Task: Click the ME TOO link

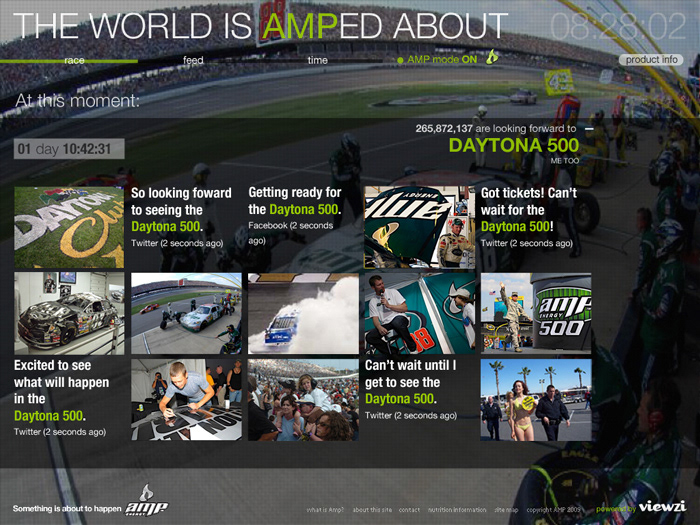Action: point(564,161)
